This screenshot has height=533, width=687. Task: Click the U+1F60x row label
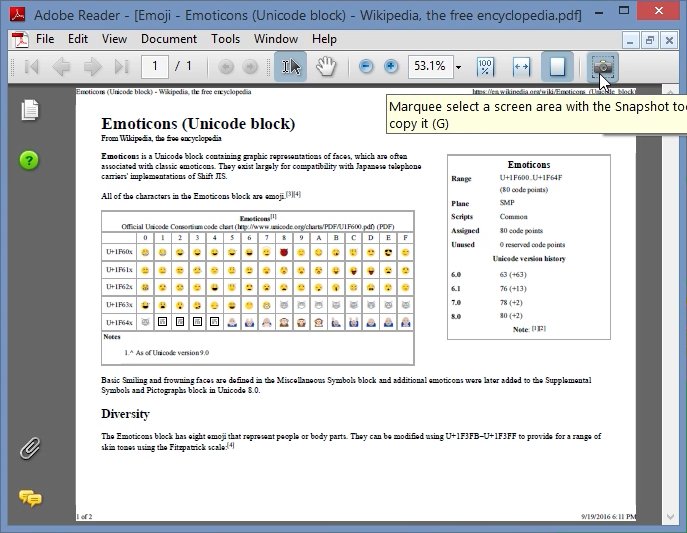point(119,252)
